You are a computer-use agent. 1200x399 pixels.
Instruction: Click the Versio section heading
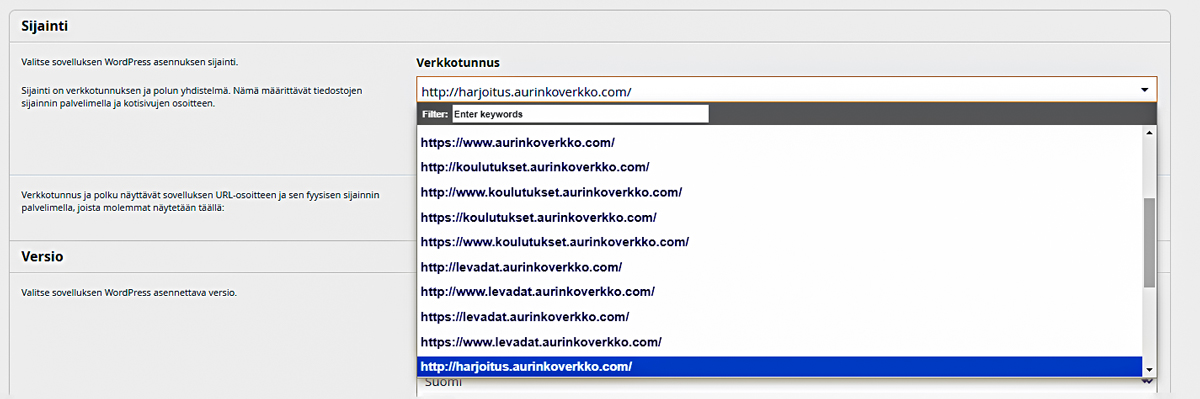coord(42,256)
